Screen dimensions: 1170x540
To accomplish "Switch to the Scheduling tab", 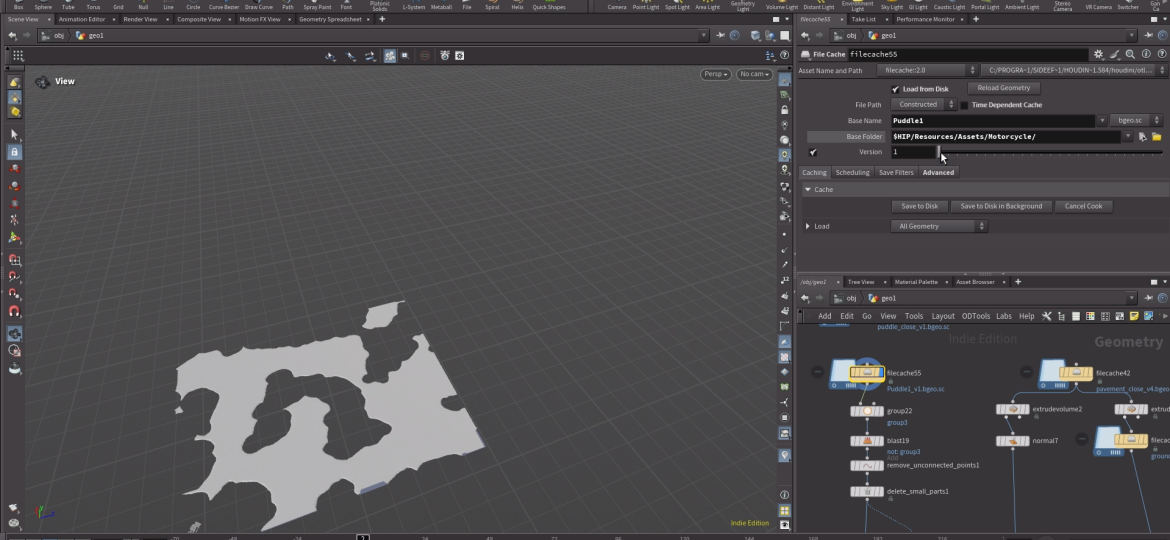I will point(852,172).
